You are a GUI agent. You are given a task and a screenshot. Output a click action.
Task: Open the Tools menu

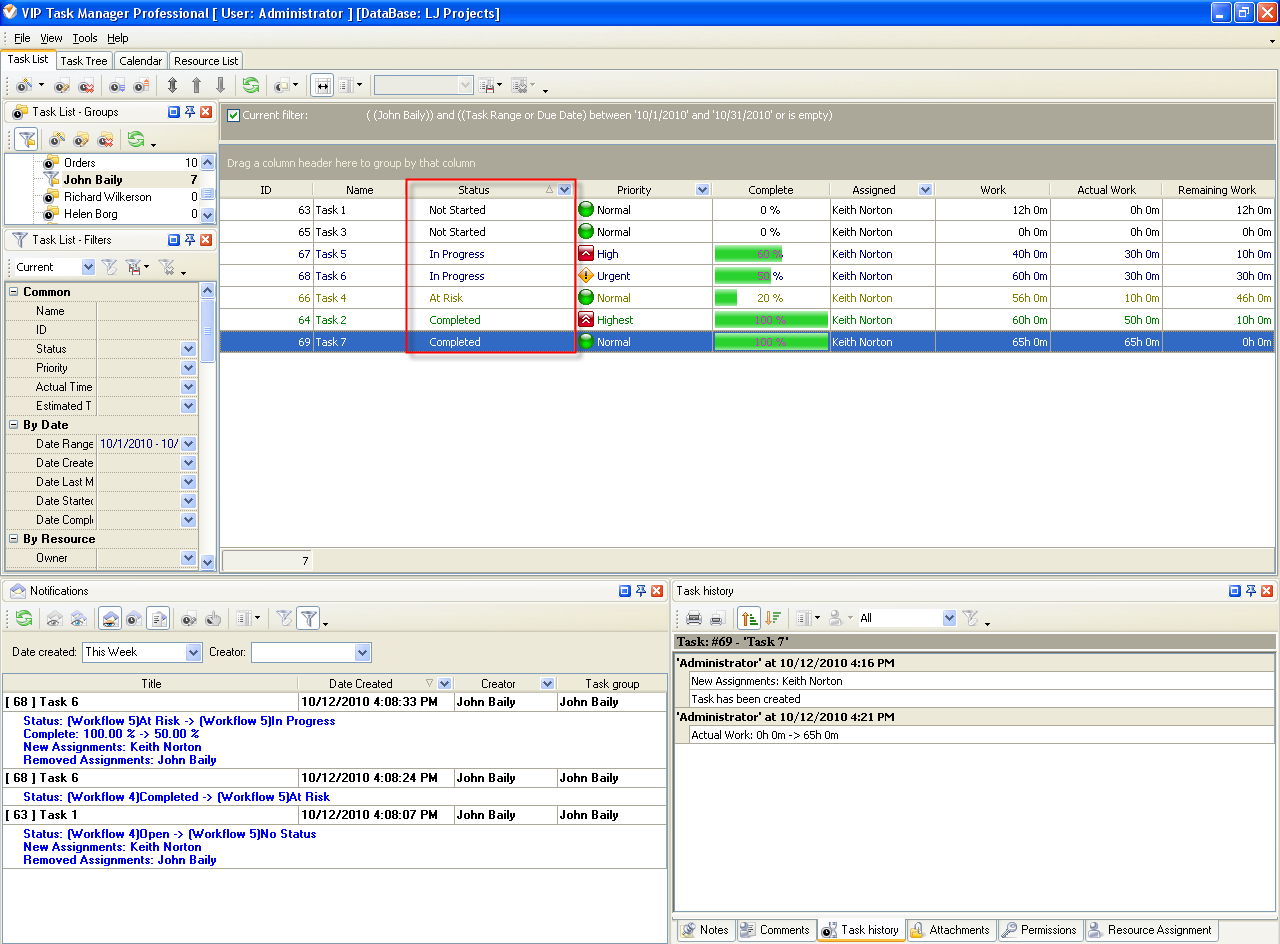pos(85,38)
